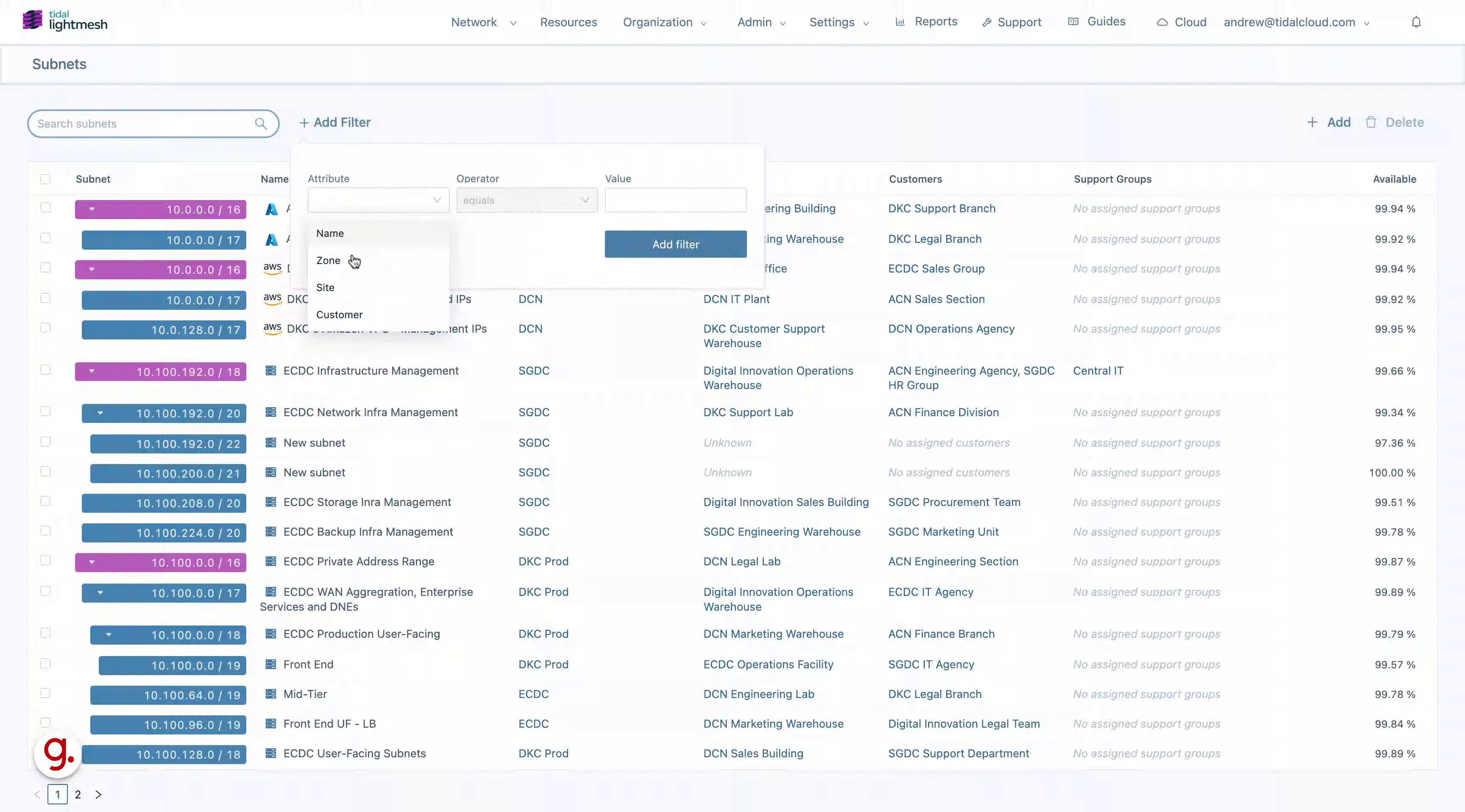Screen dimensions: 1465x812
Task: Collapse the 10.100.0.0 / 16 subnet
Action: point(92,562)
